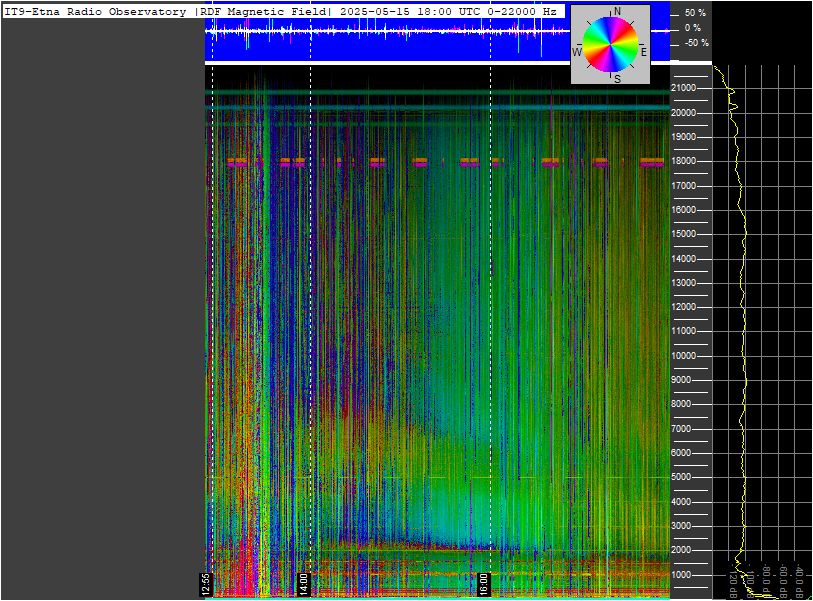This screenshot has width=813, height=601.
Task: Select the 12:55 time marker
Action: coord(206,584)
